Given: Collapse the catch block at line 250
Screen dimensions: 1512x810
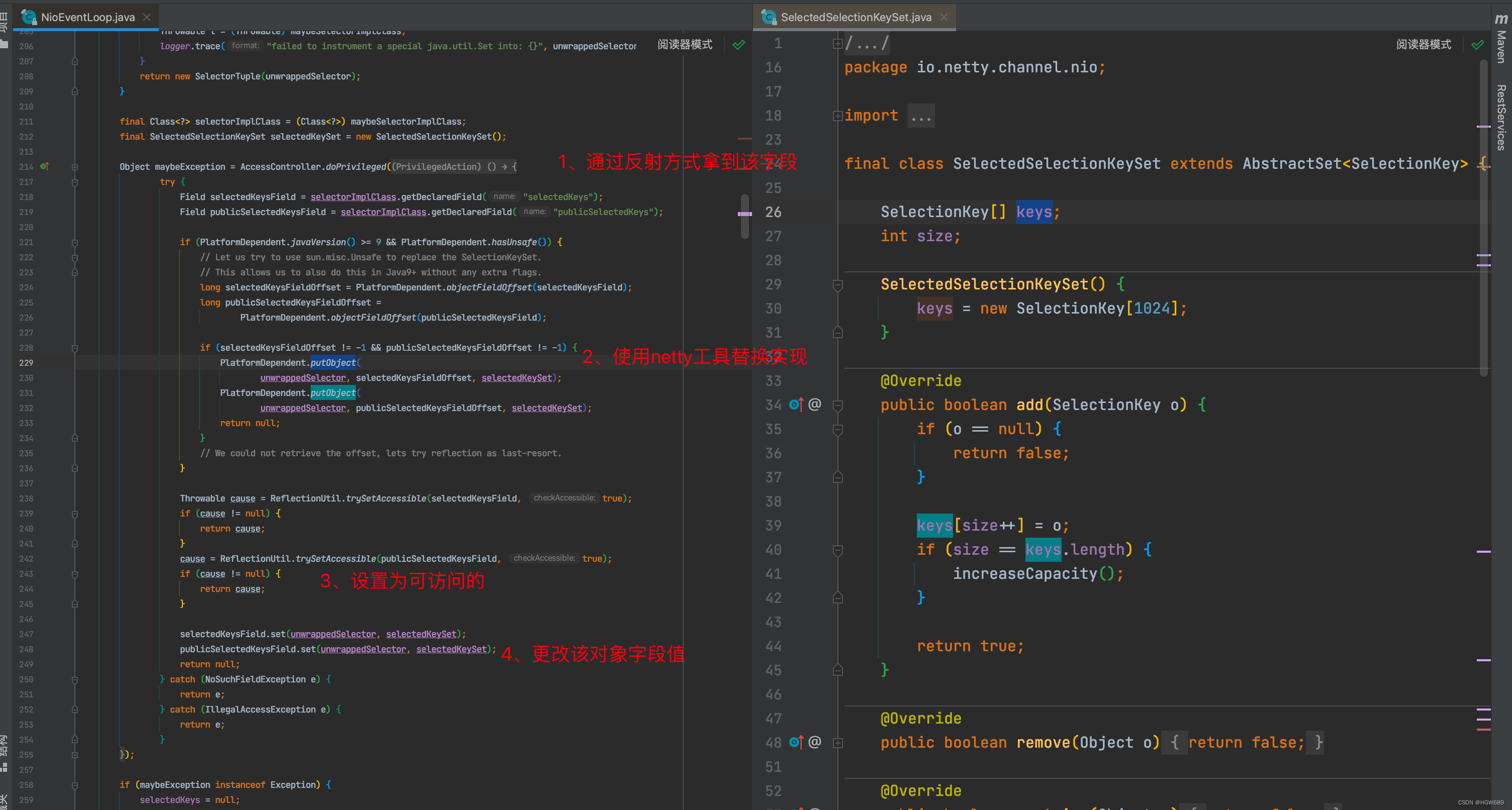Looking at the screenshot, I should [75, 680].
